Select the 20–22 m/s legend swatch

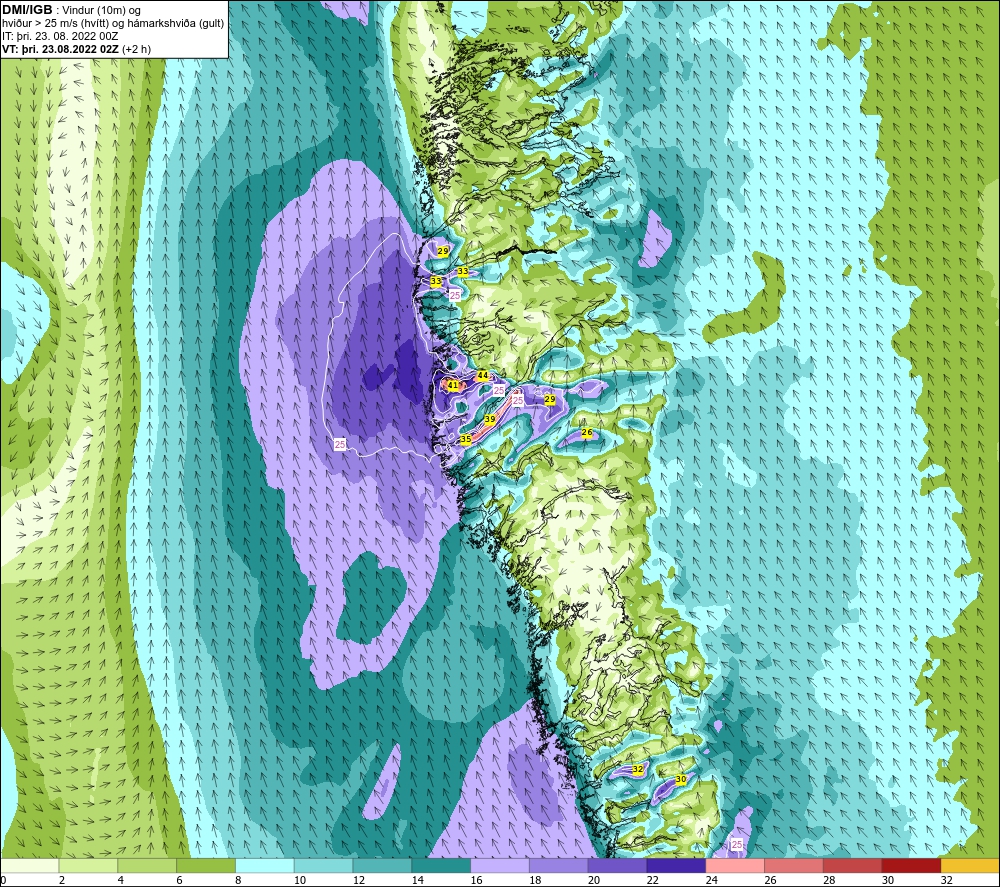(617, 865)
